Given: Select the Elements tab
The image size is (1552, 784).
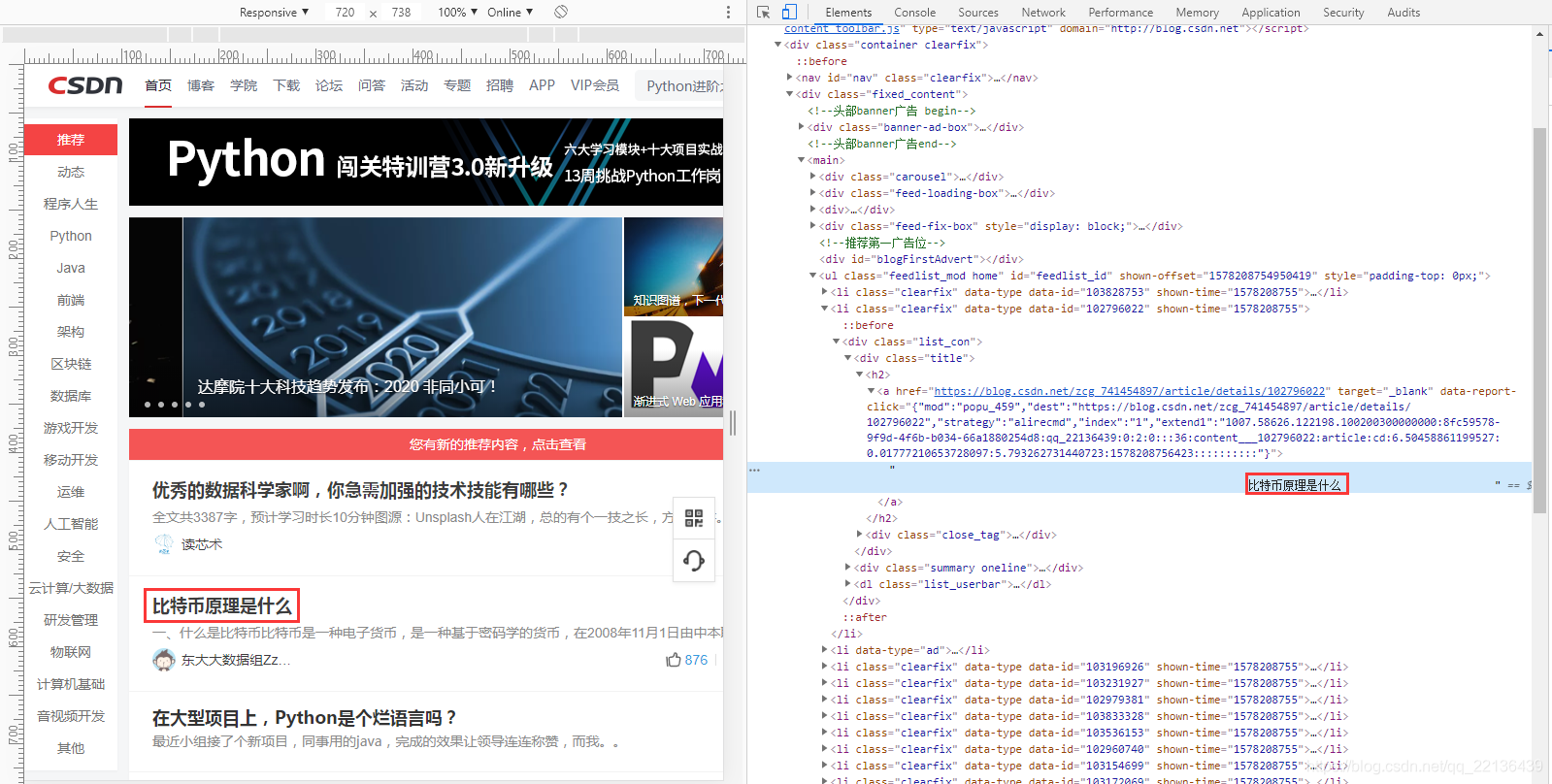Looking at the screenshot, I should (848, 12).
